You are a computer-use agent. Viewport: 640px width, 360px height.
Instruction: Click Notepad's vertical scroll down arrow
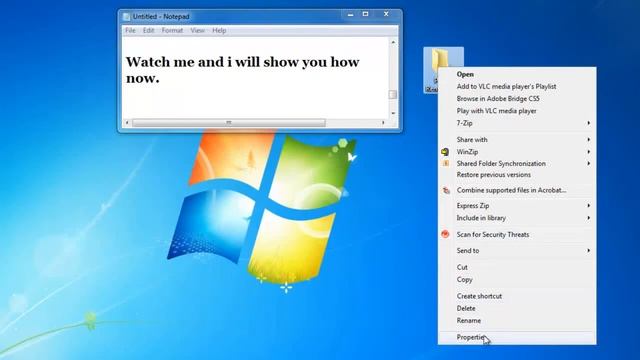393,113
